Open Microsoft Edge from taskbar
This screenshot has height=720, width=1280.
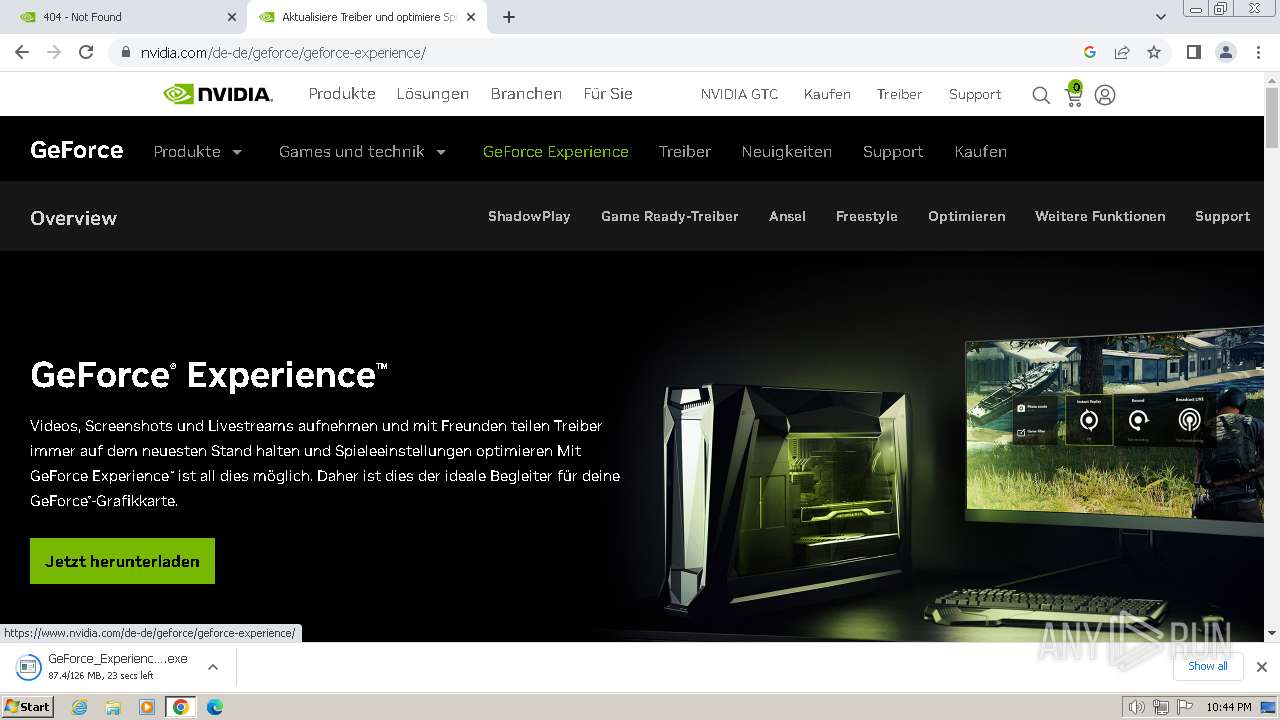(215, 707)
